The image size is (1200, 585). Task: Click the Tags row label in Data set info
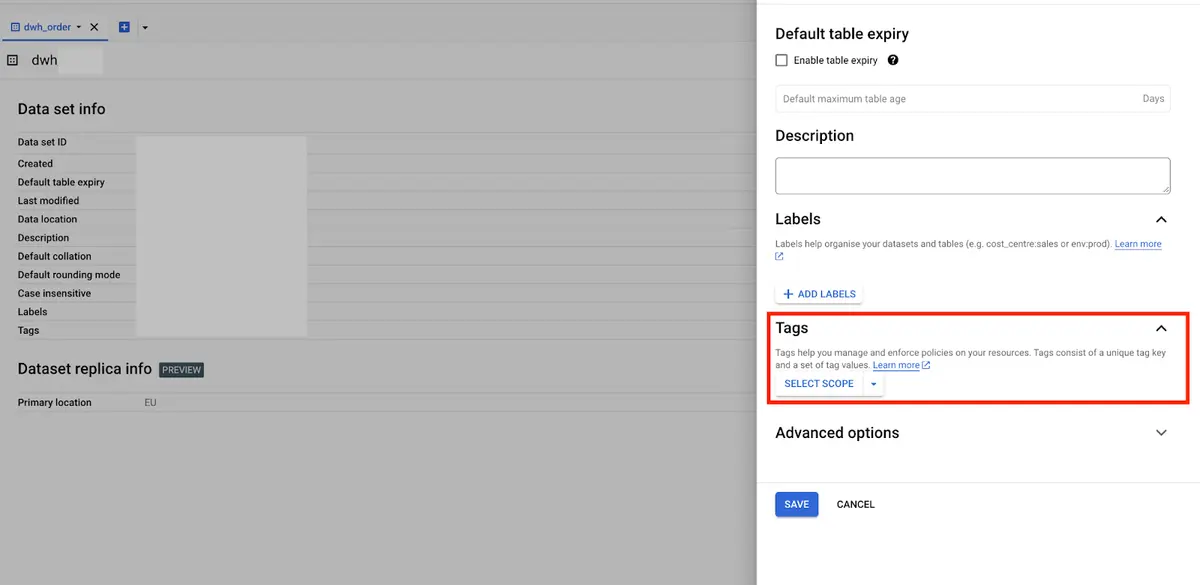tap(28, 330)
